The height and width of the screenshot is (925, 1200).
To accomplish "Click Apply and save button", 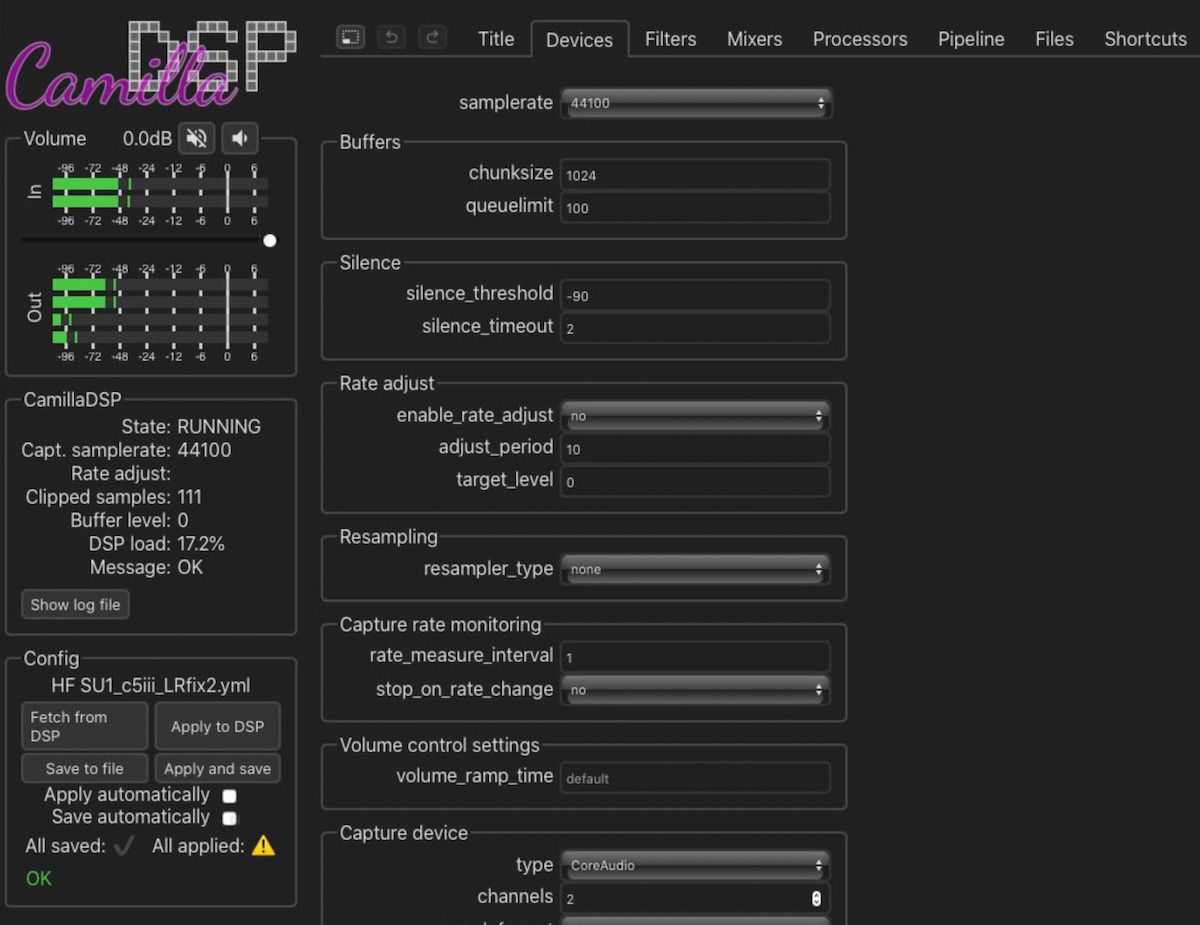I will [x=217, y=768].
